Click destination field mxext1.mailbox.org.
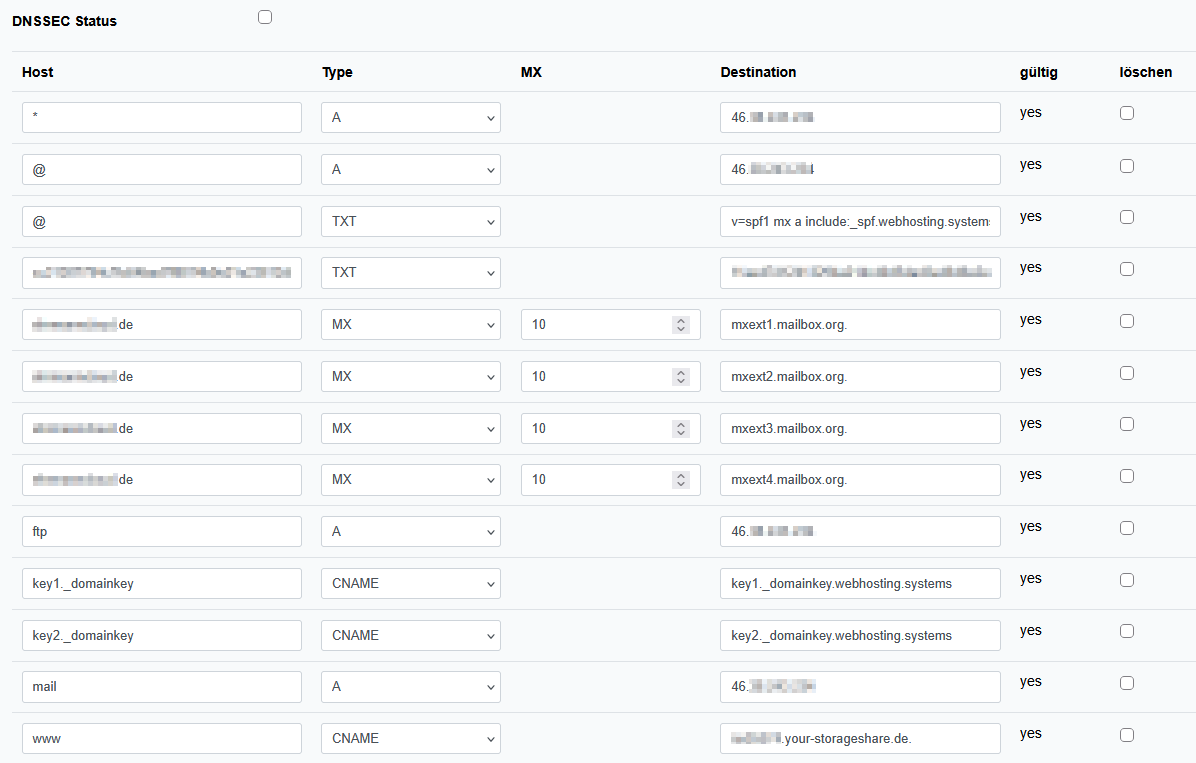 pyautogui.click(x=860, y=324)
